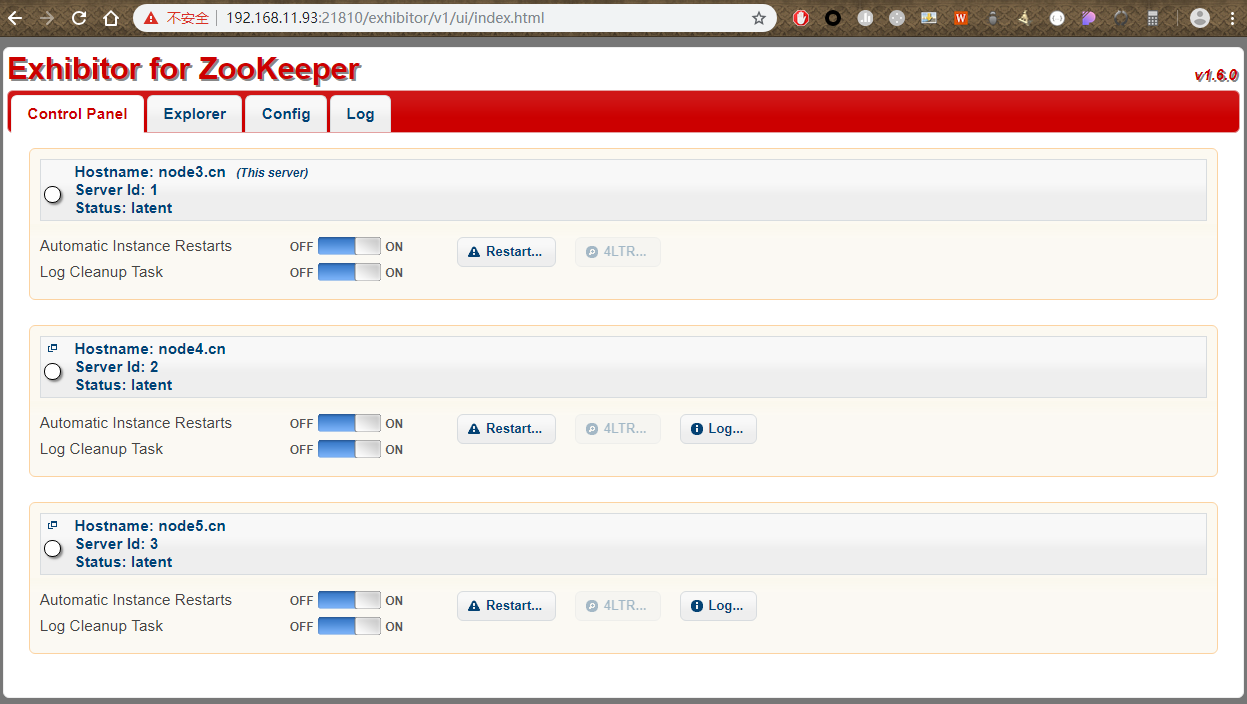Viewport: 1247px width, 704px height.
Task: Reload the page
Action: (x=79, y=18)
